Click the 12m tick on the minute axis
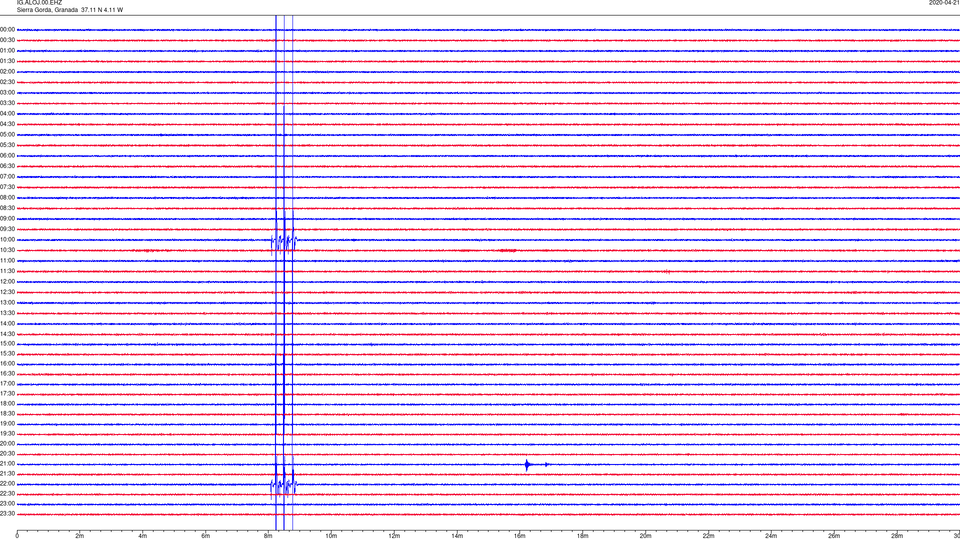960x540 pixels. pyautogui.click(x=394, y=536)
